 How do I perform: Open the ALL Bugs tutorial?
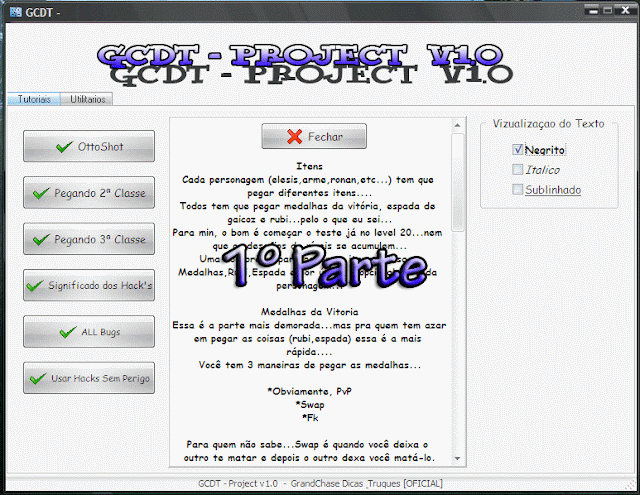coord(89,332)
